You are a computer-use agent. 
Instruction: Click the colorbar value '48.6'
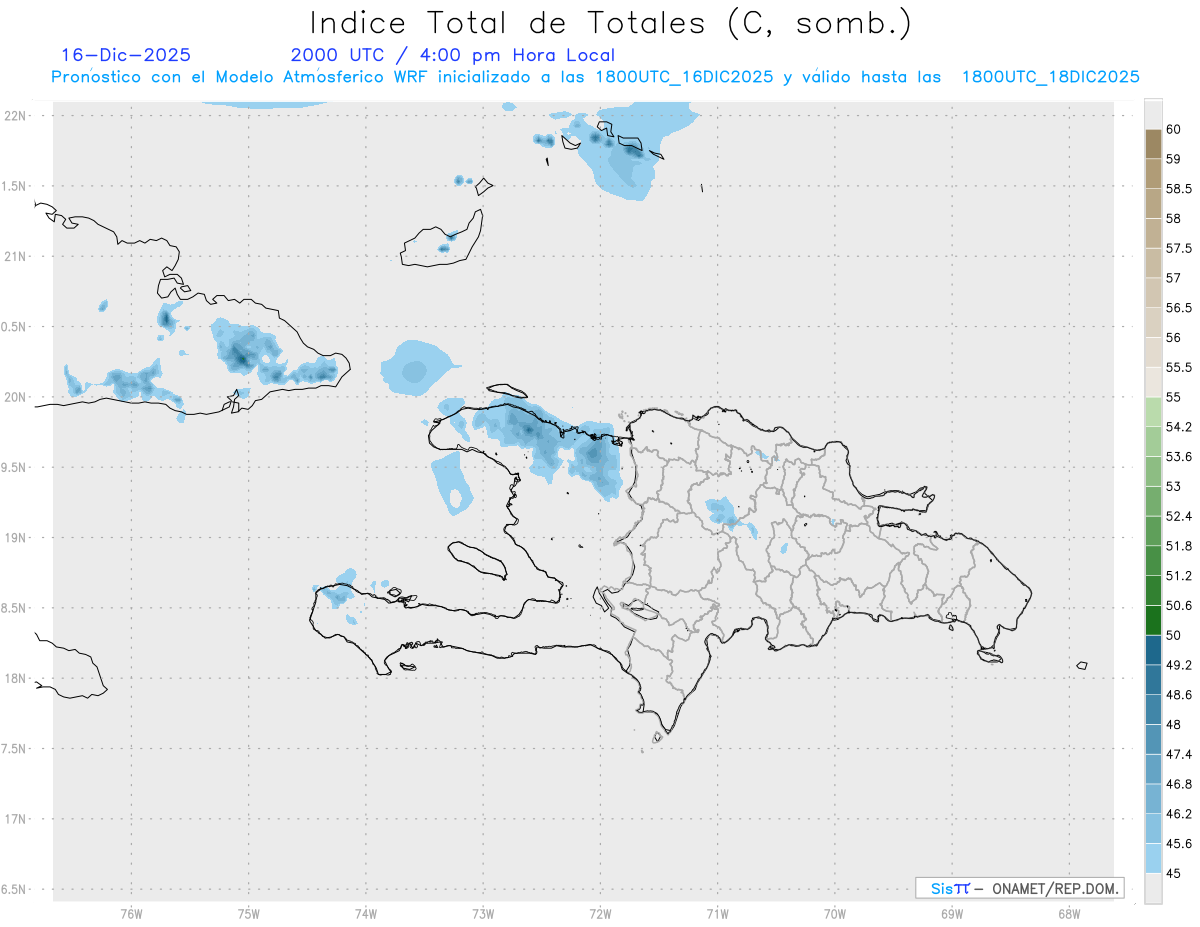click(1179, 694)
